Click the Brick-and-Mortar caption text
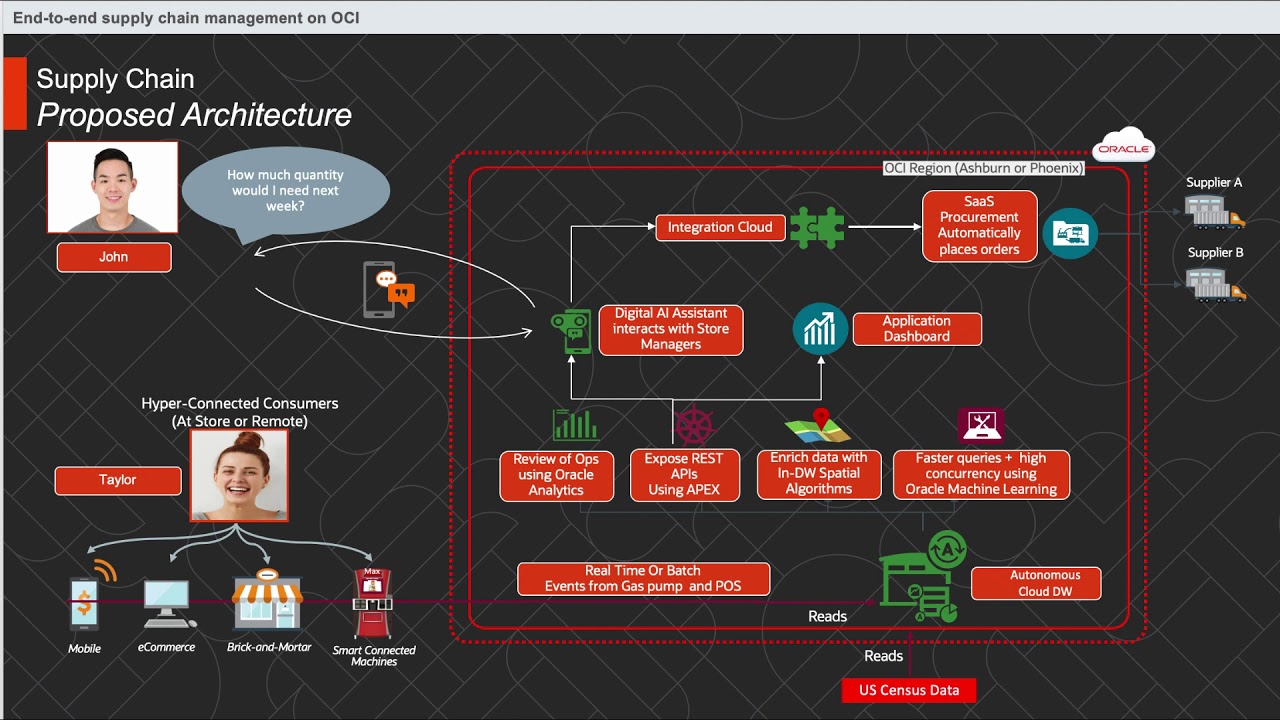This screenshot has height=720, width=1280. pos(269,647)
